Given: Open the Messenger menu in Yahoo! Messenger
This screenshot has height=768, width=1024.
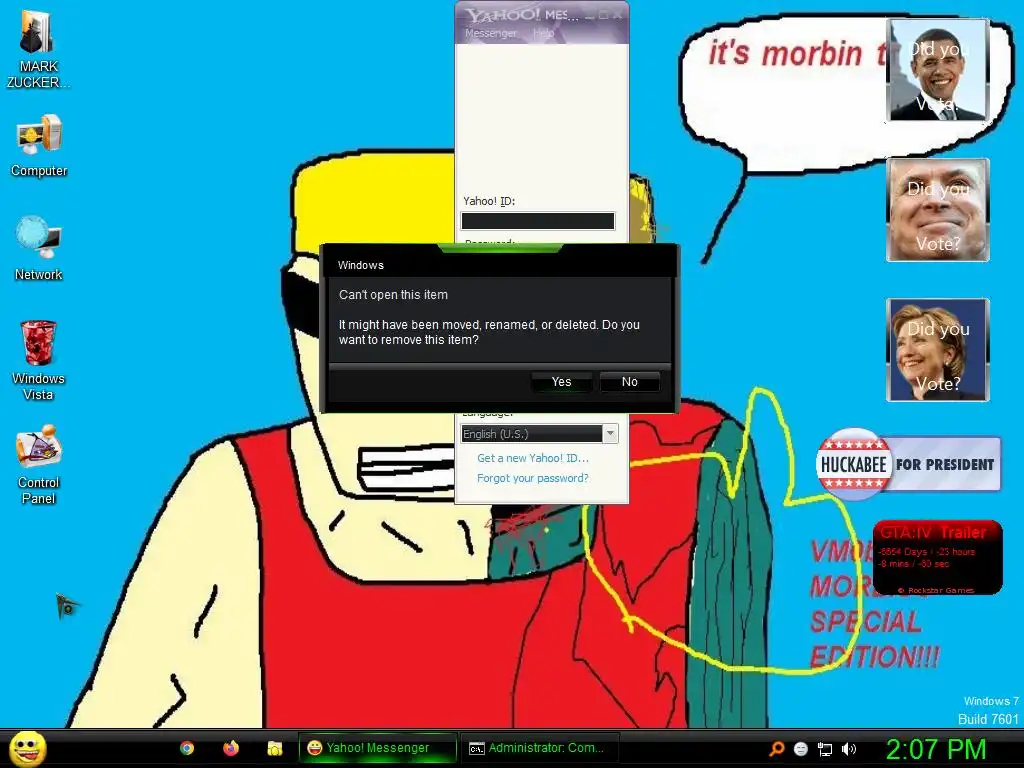Looking at the screenshot, I should click(490, 33).
